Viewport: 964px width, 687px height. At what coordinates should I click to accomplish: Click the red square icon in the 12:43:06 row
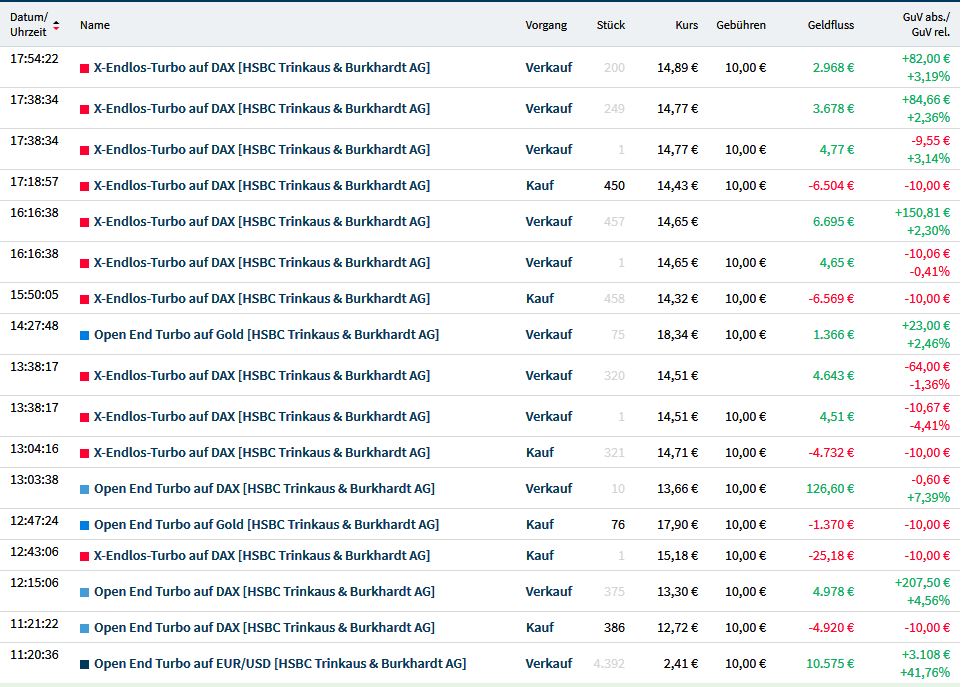tap(84, 556)
